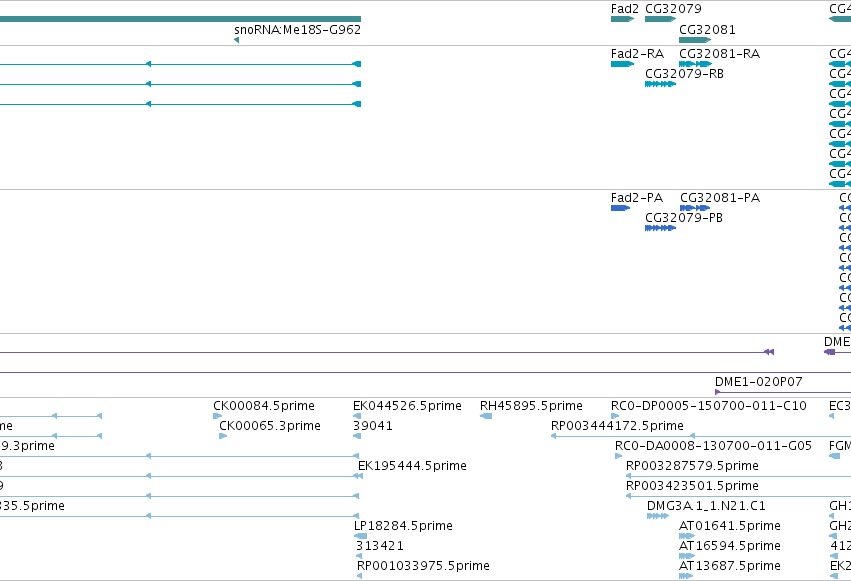Click the Fad2-RA transcript glyph
851x581 pixels.
click(623, 64)
